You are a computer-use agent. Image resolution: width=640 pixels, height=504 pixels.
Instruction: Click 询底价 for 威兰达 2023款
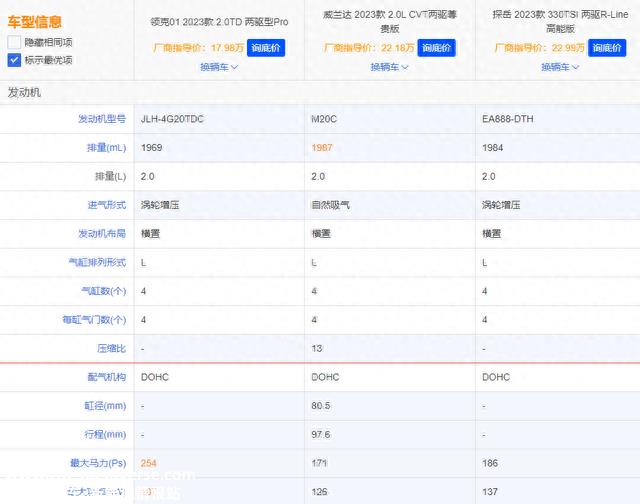coord(436,48)
